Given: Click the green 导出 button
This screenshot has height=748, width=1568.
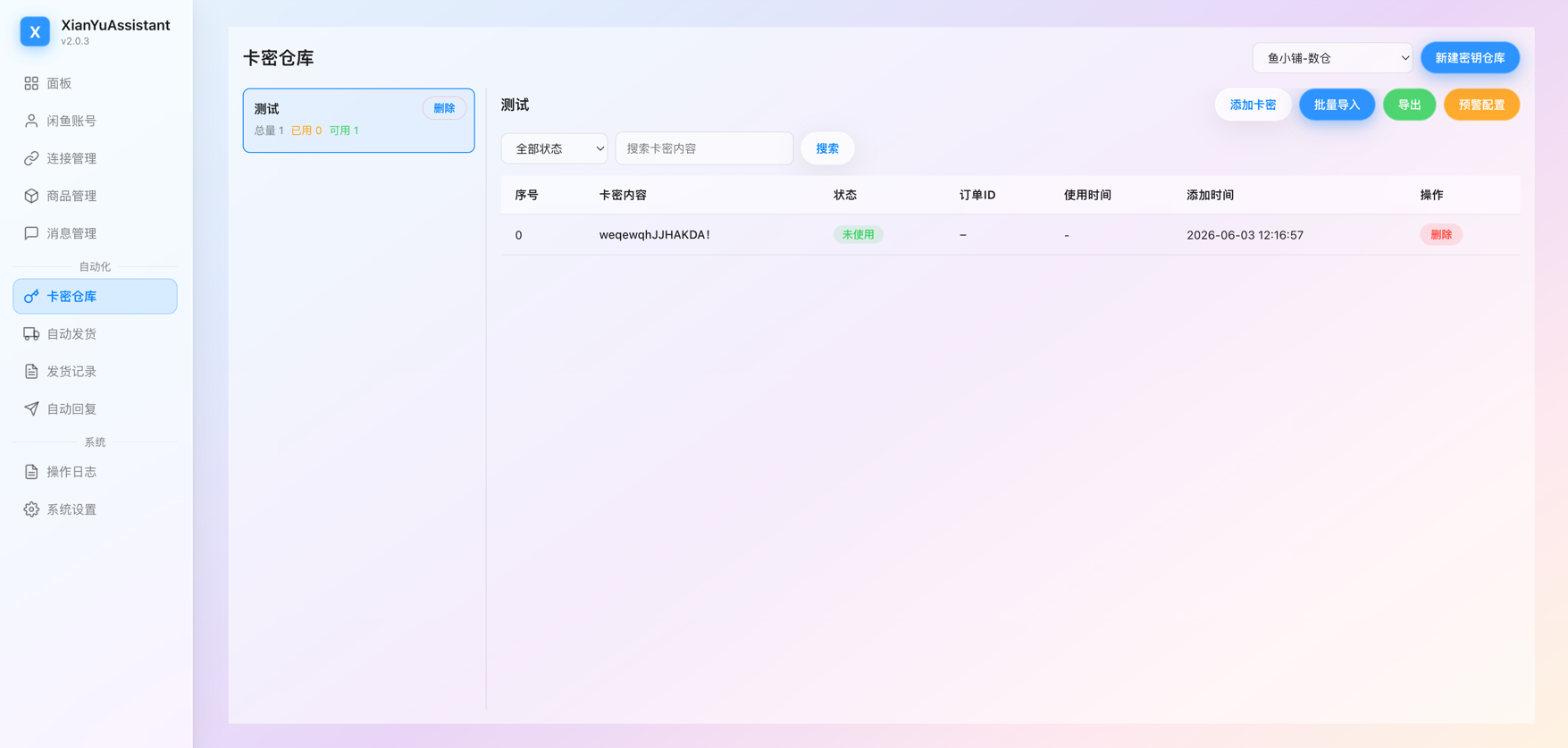Looking at the screenshot, I should pyautogui.click(x=1409, y=105).
